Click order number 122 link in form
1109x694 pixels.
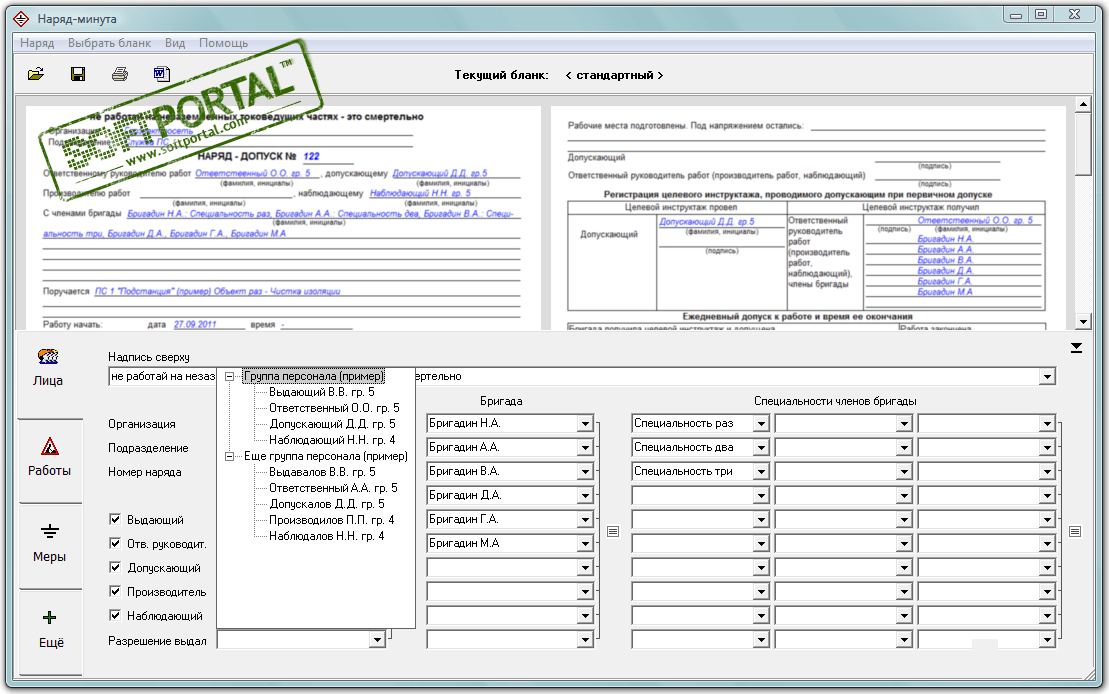click(311, 156)
